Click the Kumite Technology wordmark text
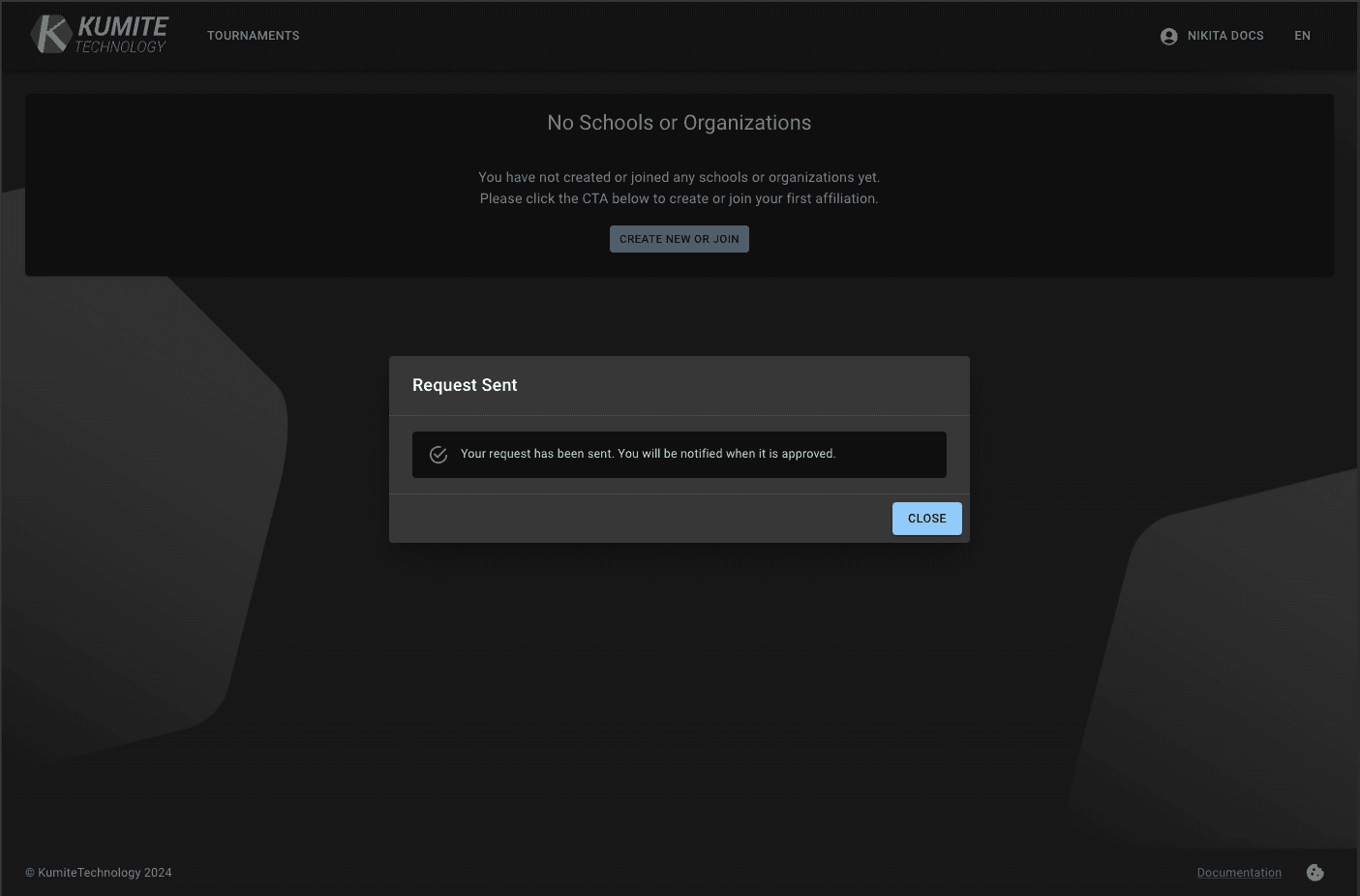Image resolution: width=1360 pixels, height=896 pixels. [x=122, y=35]
